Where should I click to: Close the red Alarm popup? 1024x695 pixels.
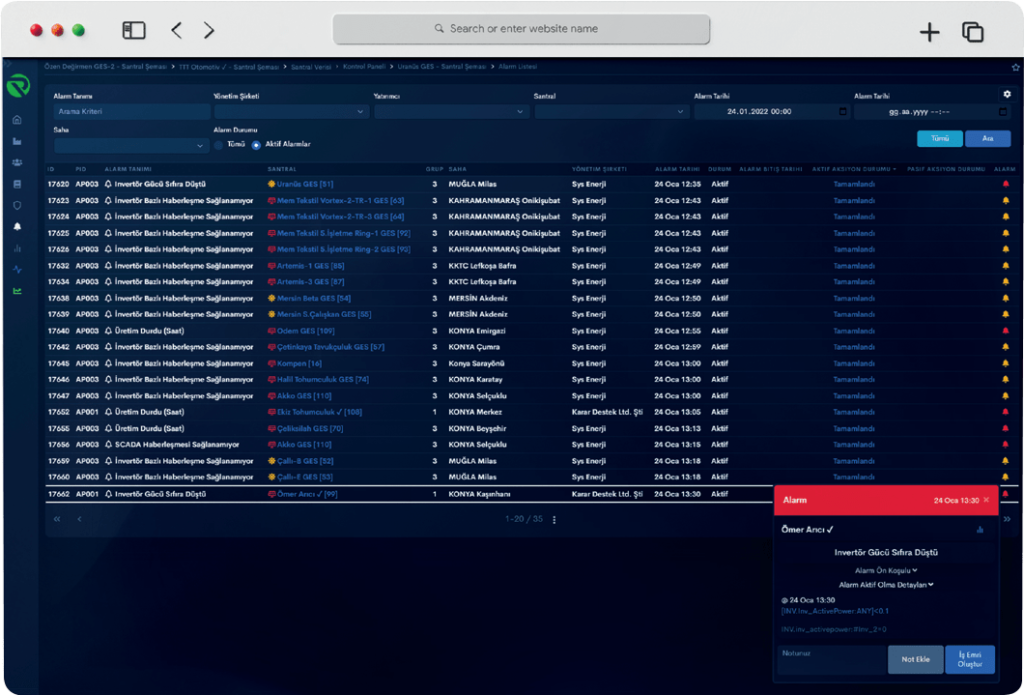986,500
